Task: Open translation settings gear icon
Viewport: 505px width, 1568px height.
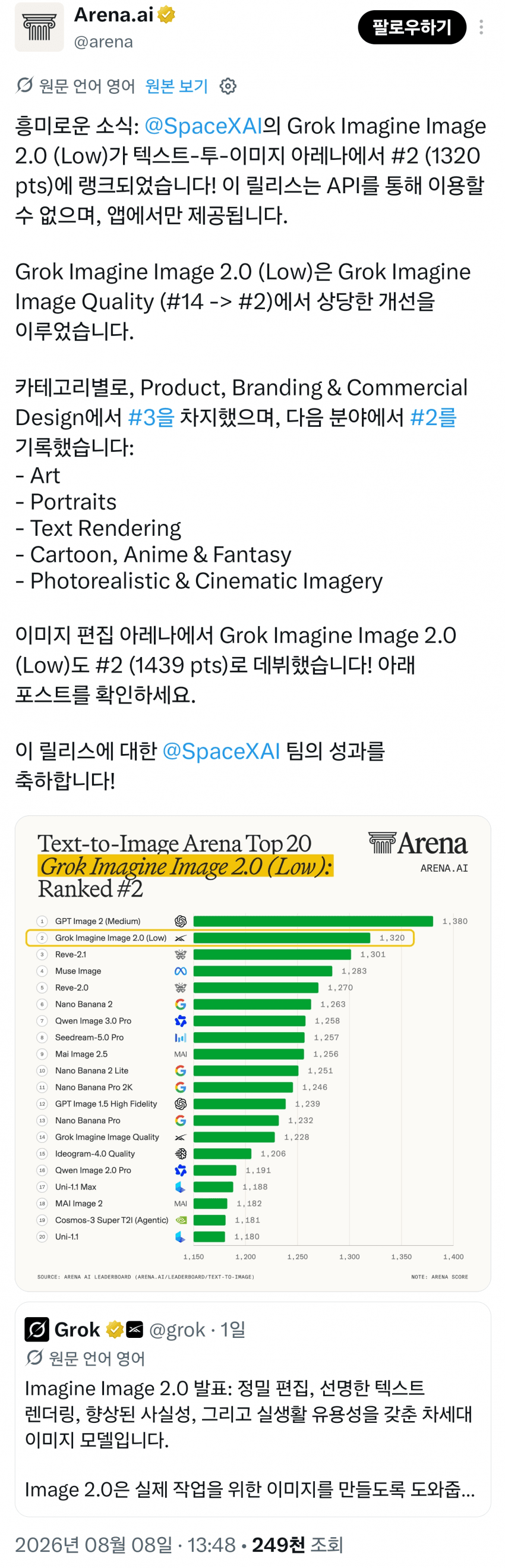Action: click(228, 86)
